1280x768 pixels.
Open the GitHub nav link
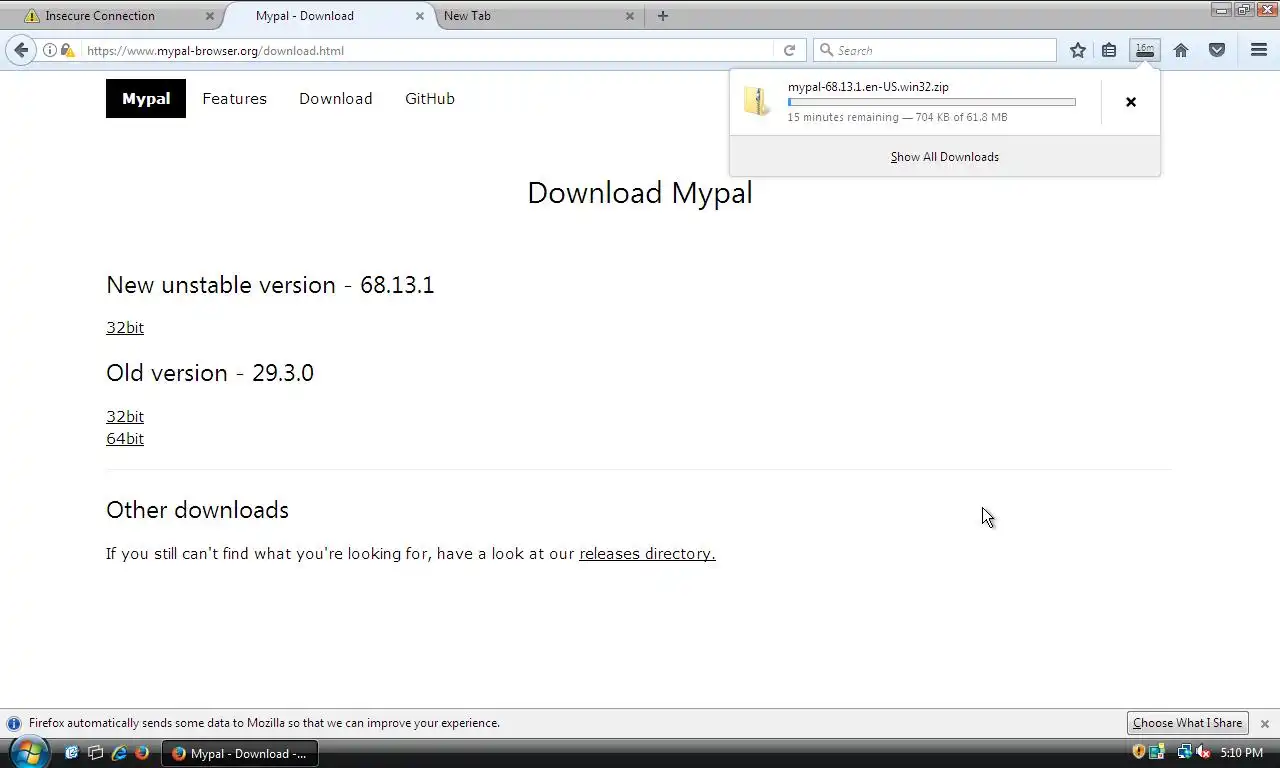tap(430, 99)
